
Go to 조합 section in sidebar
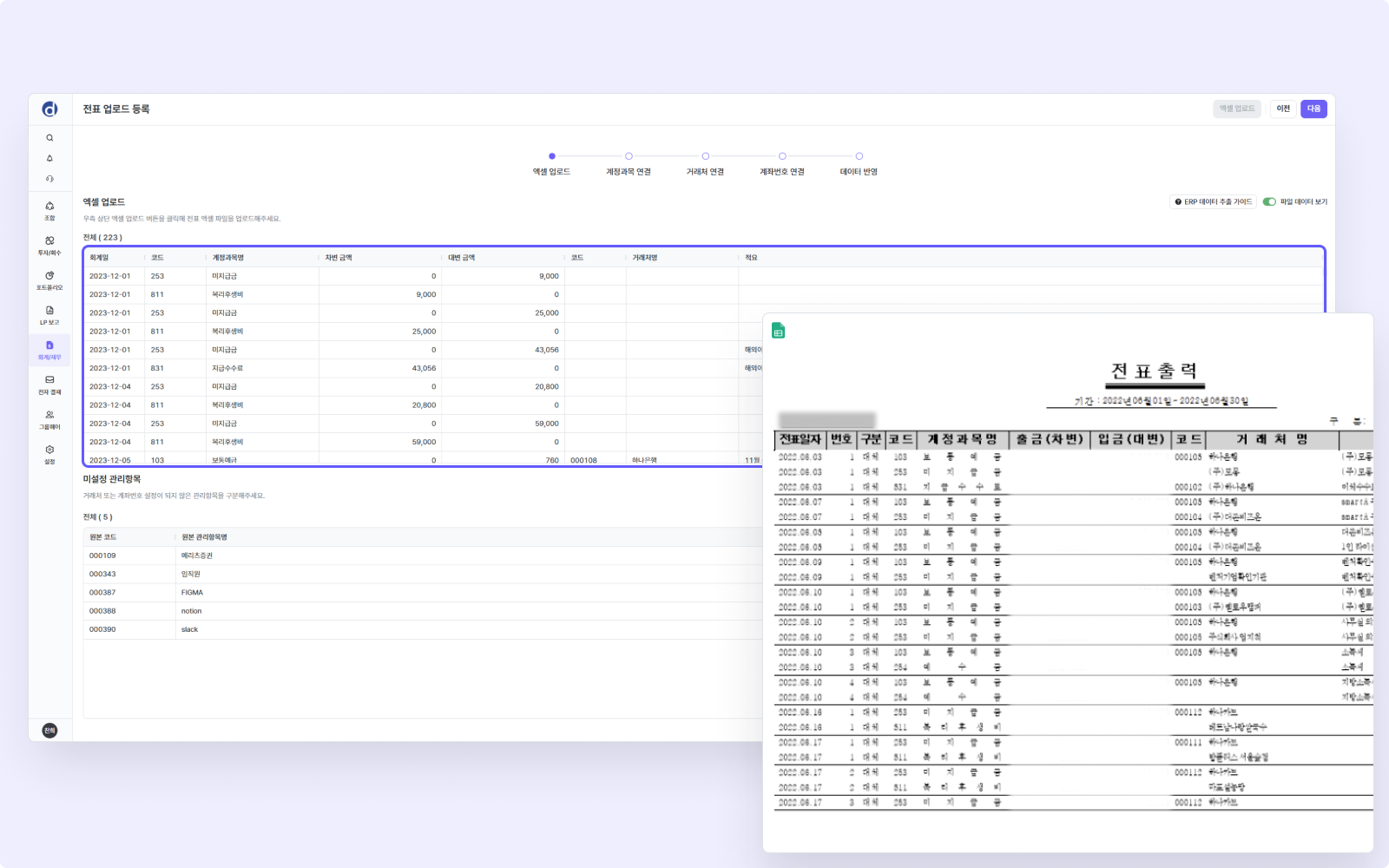click(x=49, y=210)
